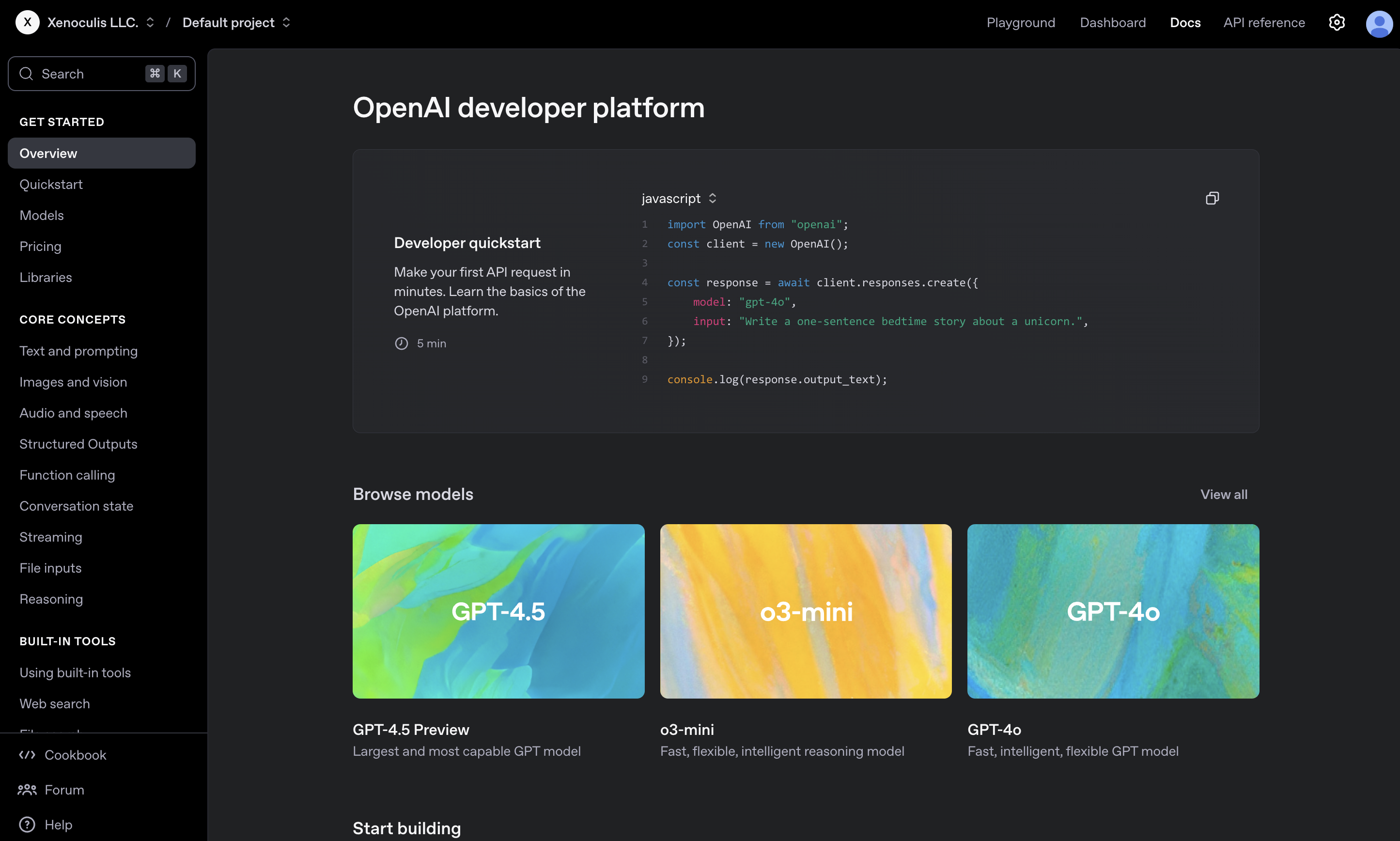This screenshot has width=1400, height=841.
Task: Open the Pricing sidebar item
Action: 40,247
